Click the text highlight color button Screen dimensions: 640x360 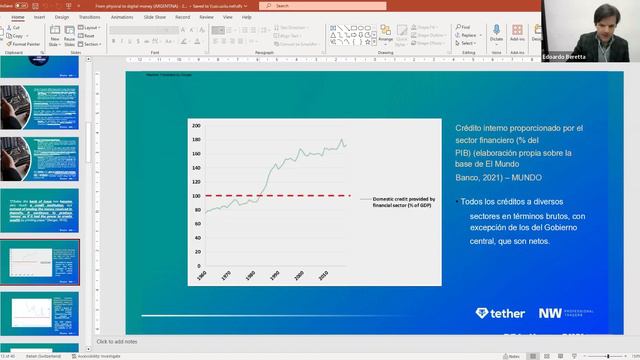point(184,41)
